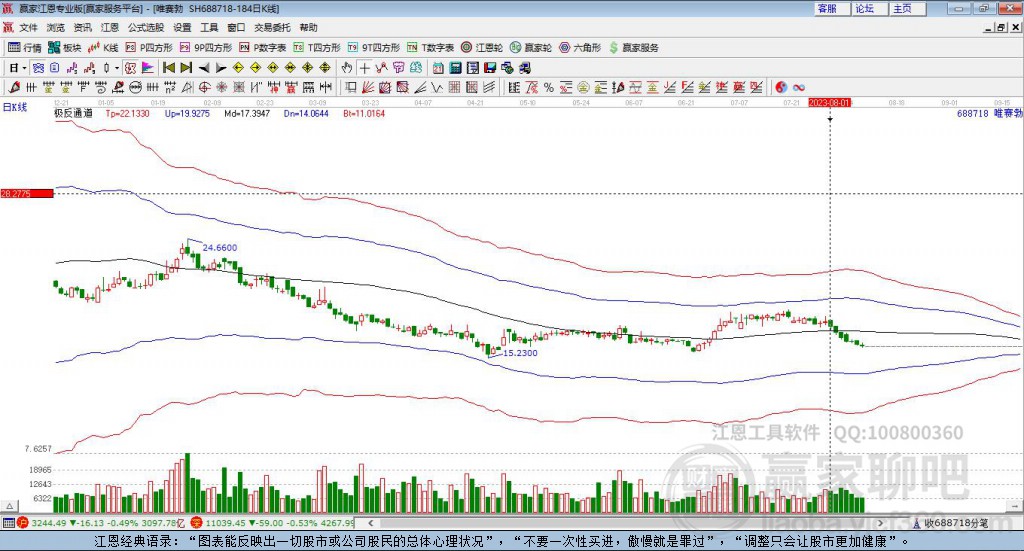Open the 工具 menu

pyautogui.click(x=209, y=27)
